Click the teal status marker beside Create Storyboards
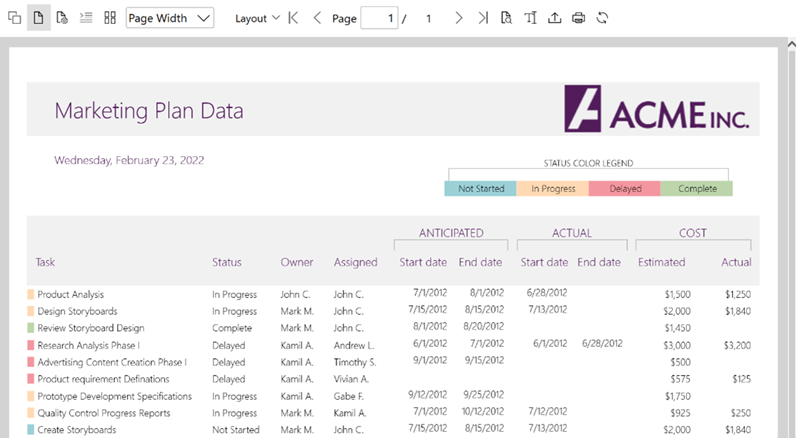800x438 pixels. 31,430
